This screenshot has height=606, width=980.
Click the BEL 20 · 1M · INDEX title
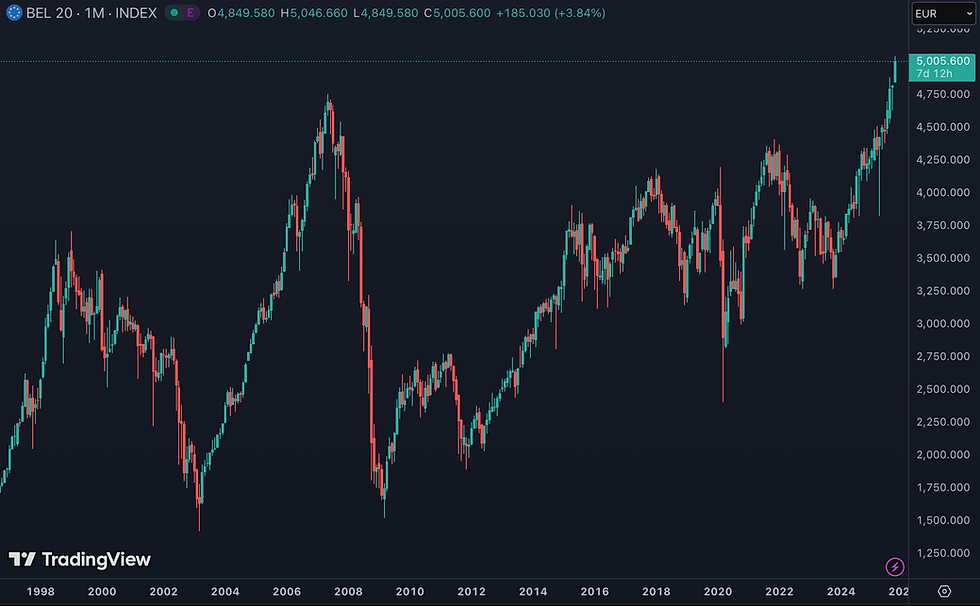point(91,12)
